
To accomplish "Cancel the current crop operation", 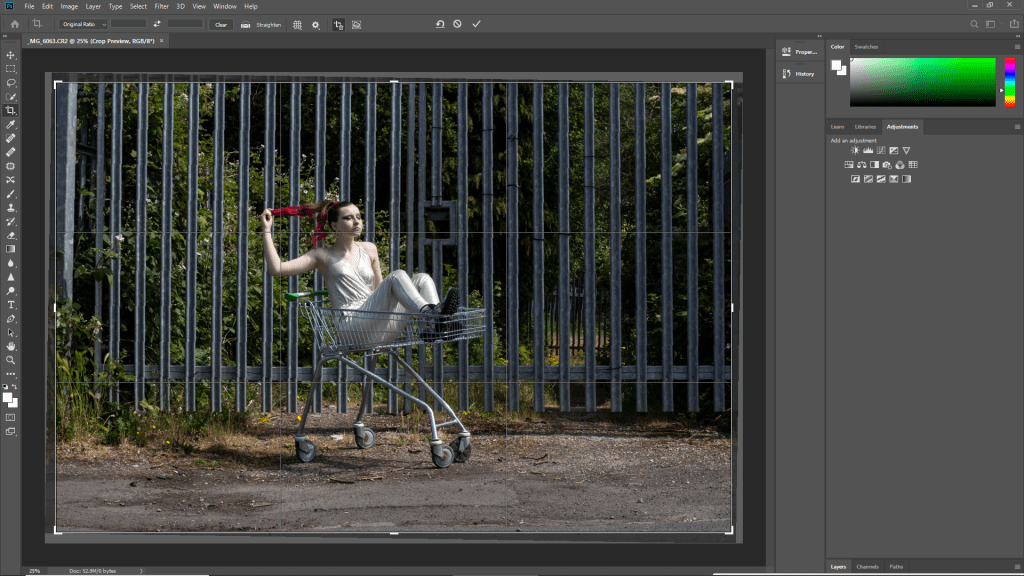I will 457,23.
